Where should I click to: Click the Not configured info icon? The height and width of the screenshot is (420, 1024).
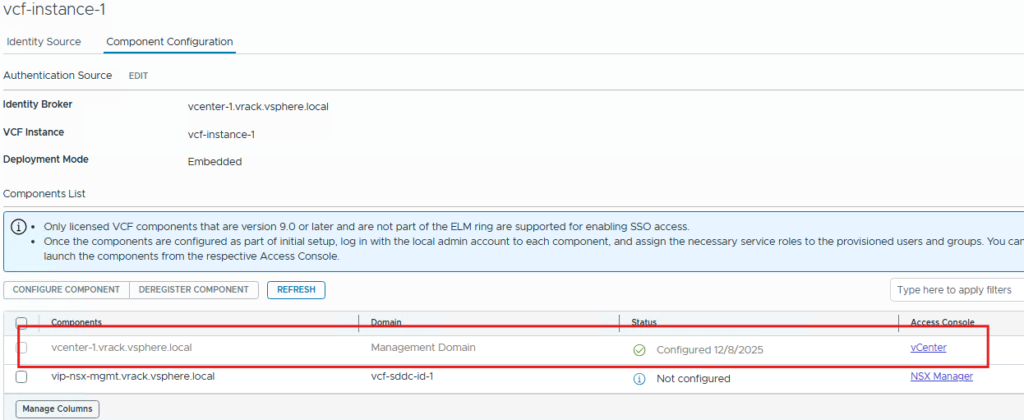coord(639,378)
